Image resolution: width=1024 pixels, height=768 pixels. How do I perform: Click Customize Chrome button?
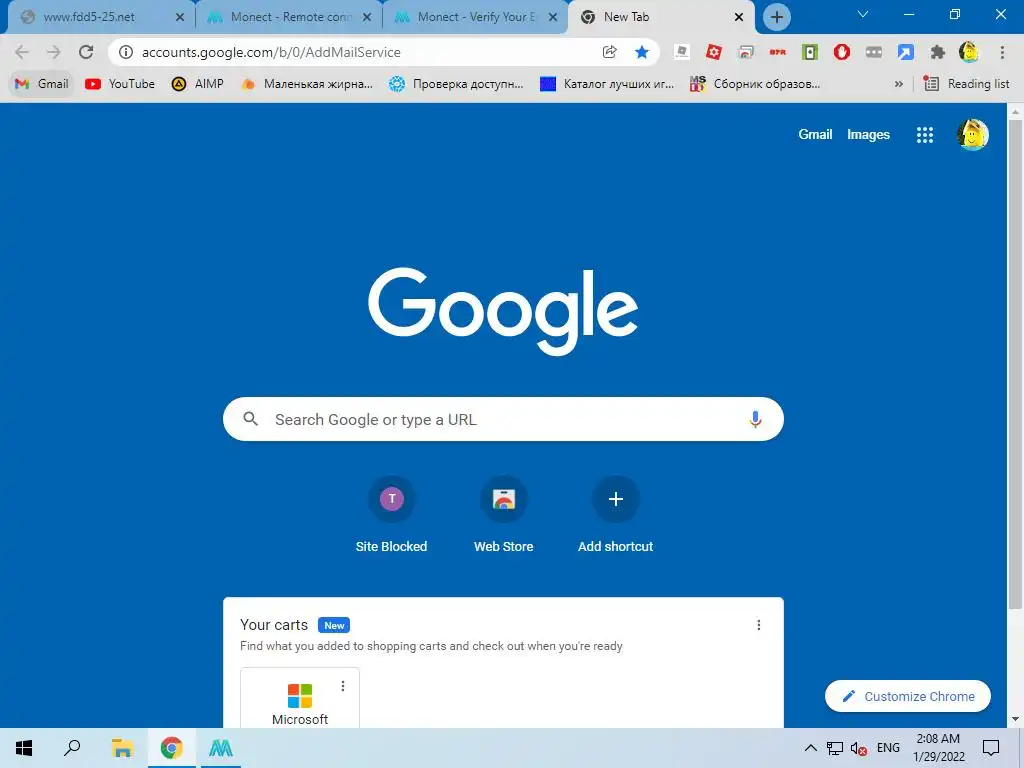tap(908, 696)
